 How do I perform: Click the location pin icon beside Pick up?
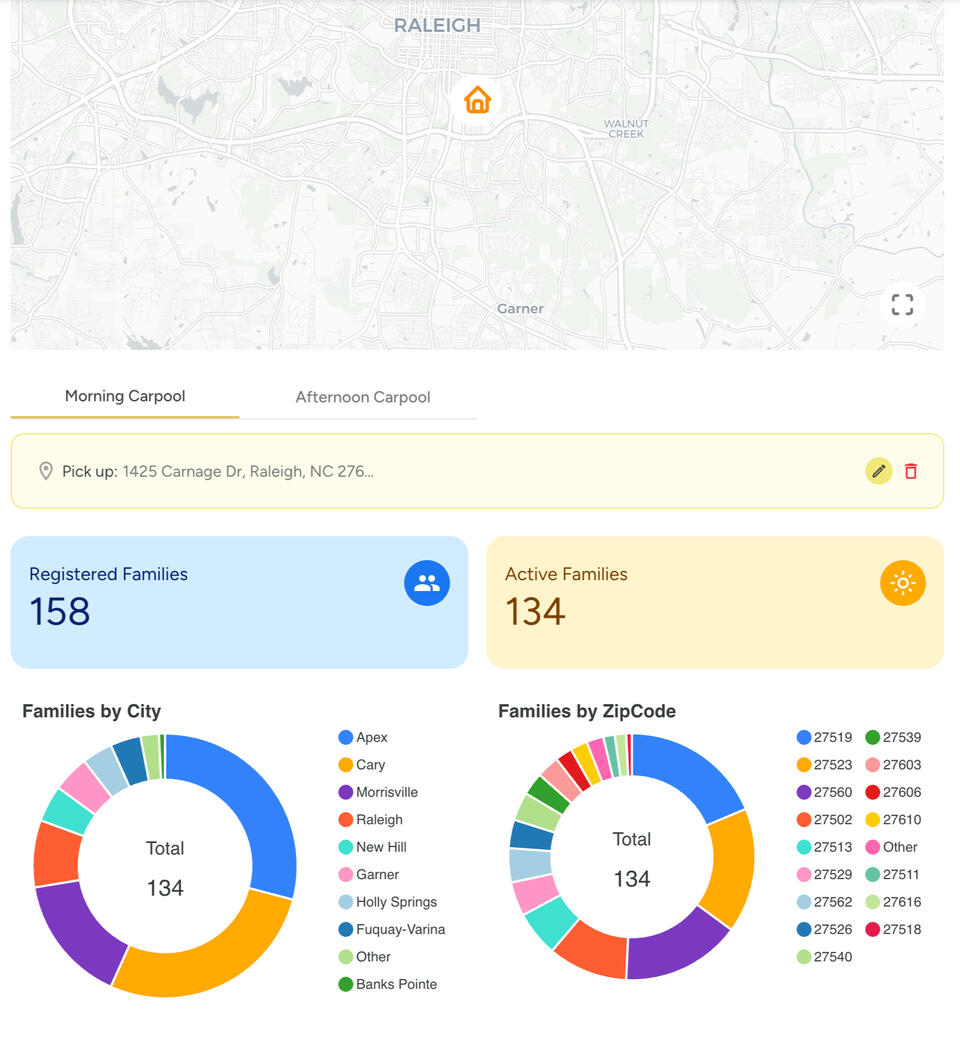pos(46,471)
